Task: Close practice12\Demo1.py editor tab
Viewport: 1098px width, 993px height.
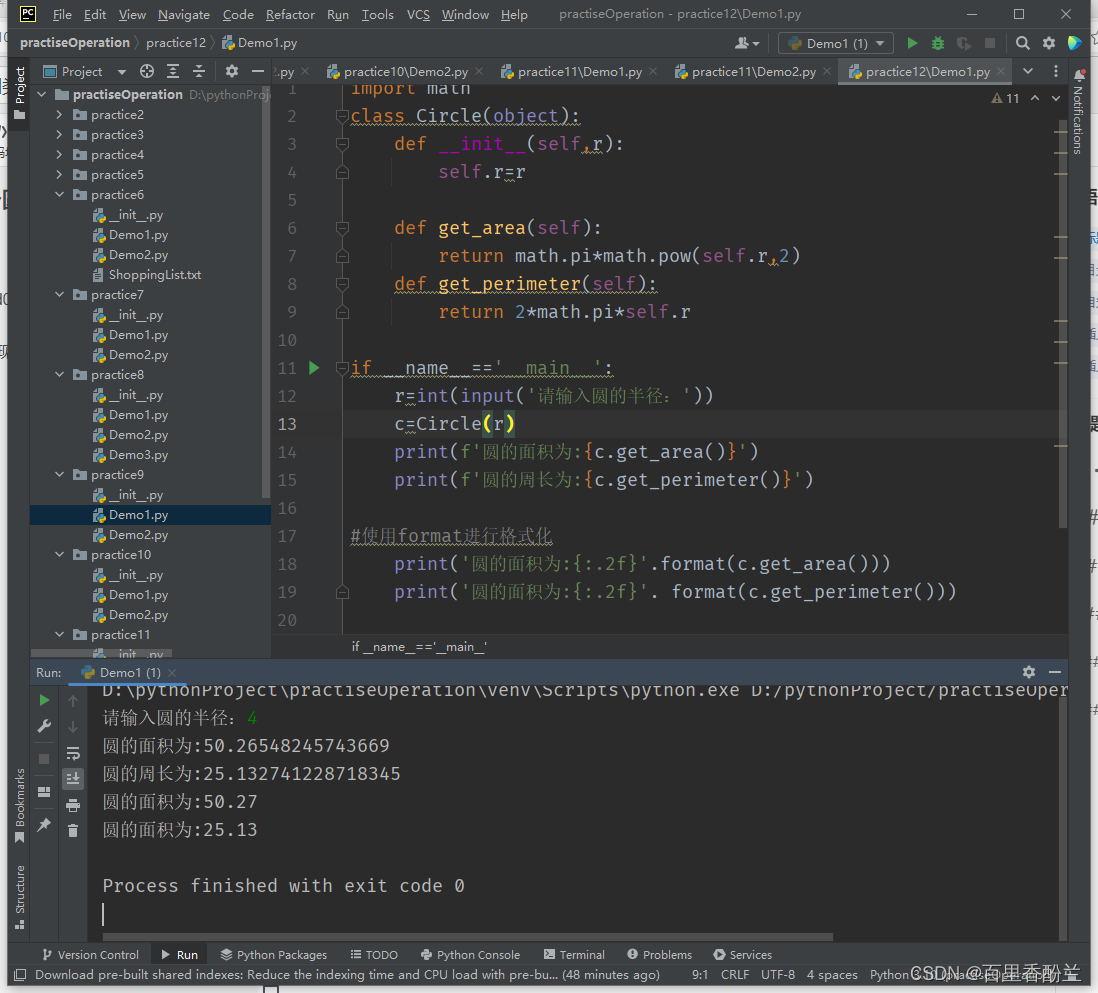Action: [x=1001, y=71]
